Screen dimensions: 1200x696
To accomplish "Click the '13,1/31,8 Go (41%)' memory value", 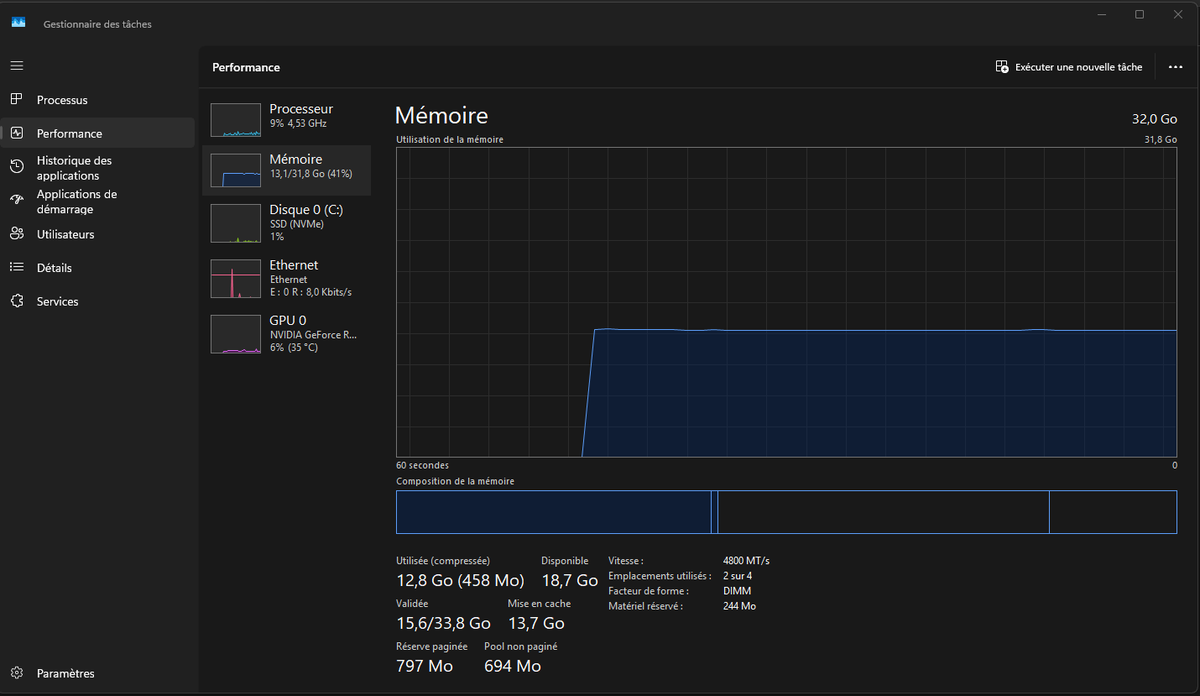I will [311, 174].
